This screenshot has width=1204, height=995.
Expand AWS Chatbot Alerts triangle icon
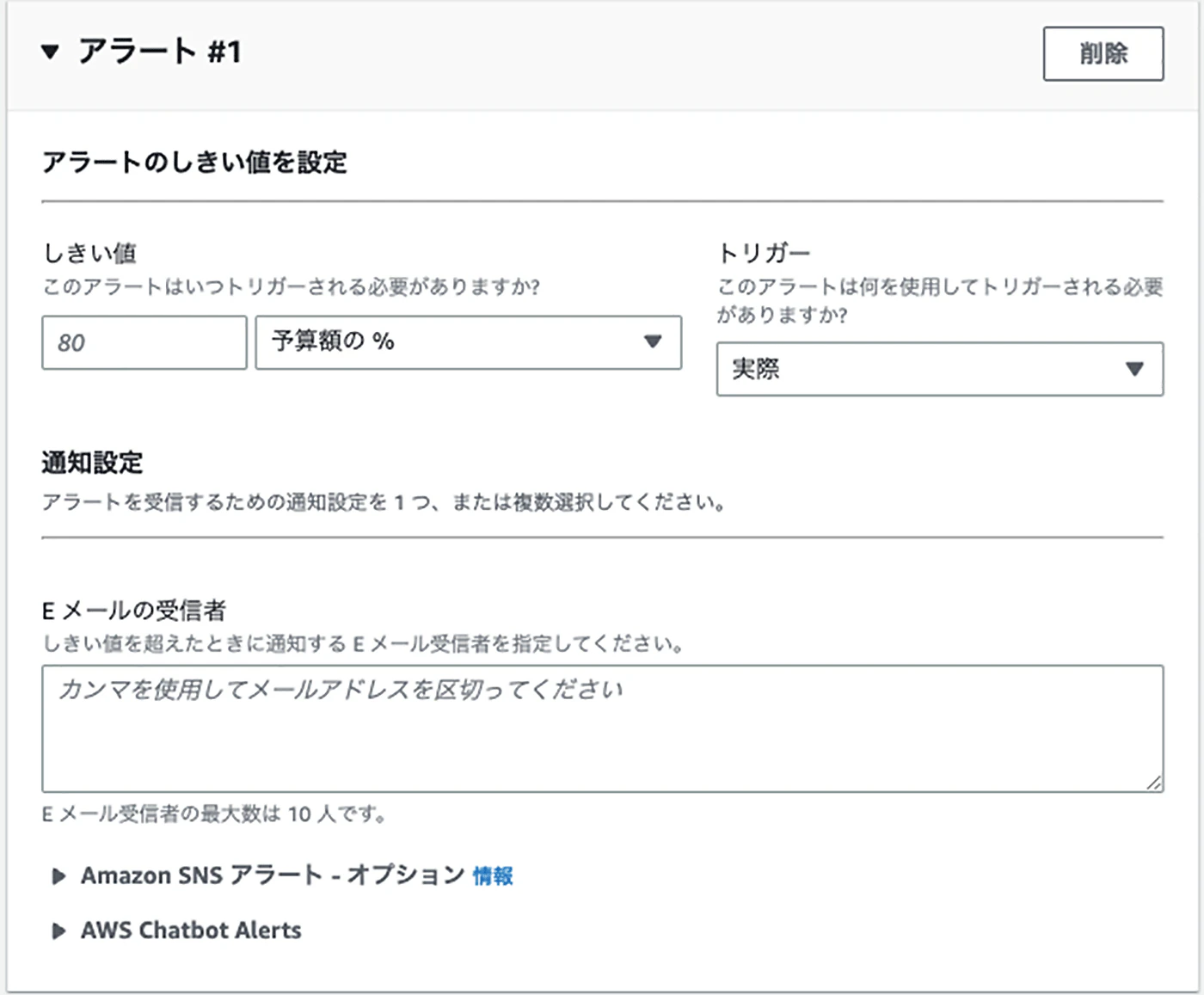tap(58, 931)
